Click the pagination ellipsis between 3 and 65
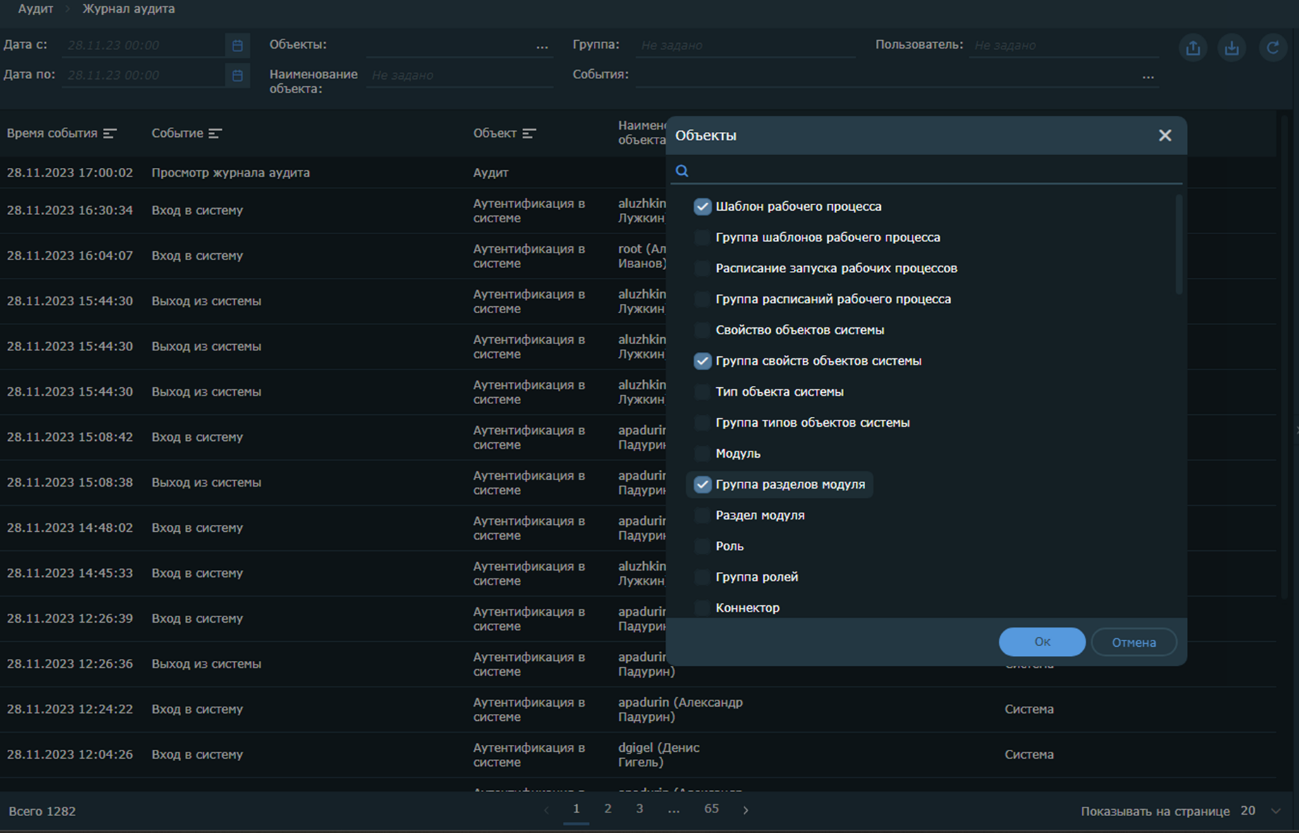The image size is (1299, 833). coord(674,809)
